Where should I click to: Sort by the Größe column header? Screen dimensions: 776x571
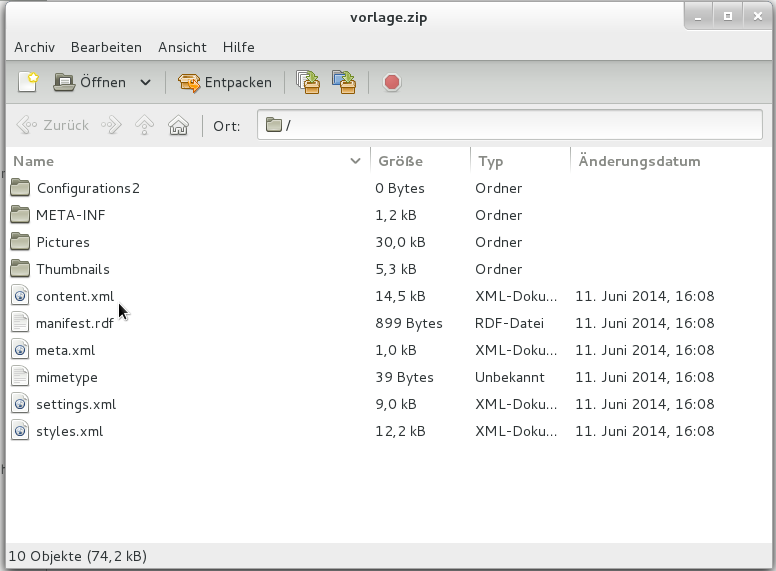click(x=400, y=161)
